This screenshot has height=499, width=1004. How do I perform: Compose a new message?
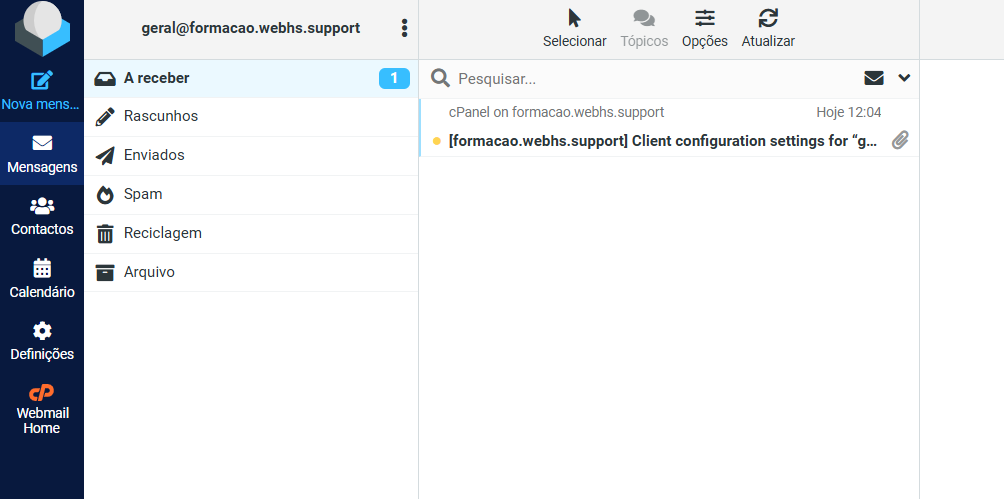point(42,91)
